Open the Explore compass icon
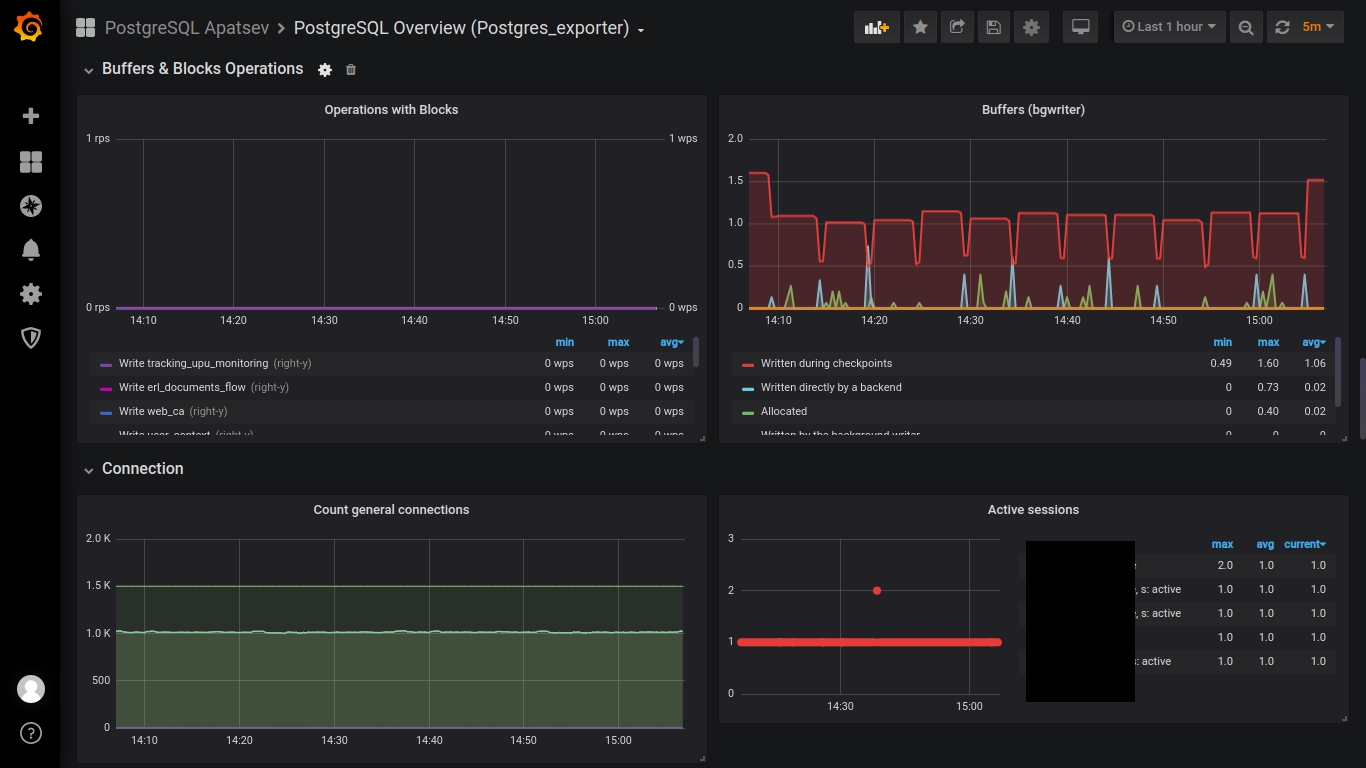The width and height of the screenshot is (1366, 768). pyautogui.click(x=31, y=206)
